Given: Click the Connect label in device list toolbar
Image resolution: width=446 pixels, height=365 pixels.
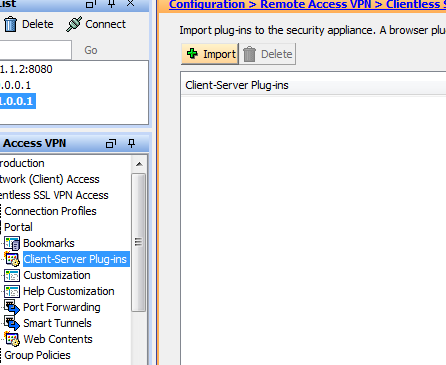Looking at the screenshot, I should coord(105,24).
